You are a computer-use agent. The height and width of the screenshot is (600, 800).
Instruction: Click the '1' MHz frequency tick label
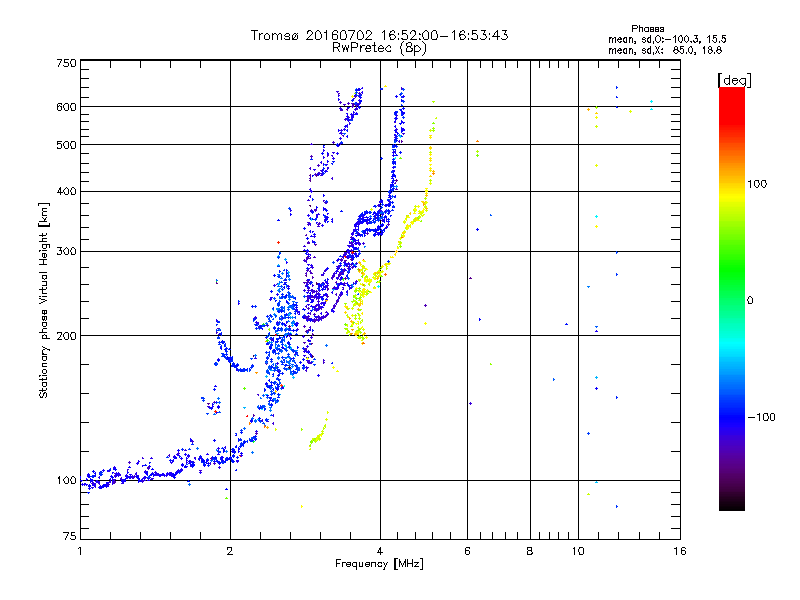80,551
